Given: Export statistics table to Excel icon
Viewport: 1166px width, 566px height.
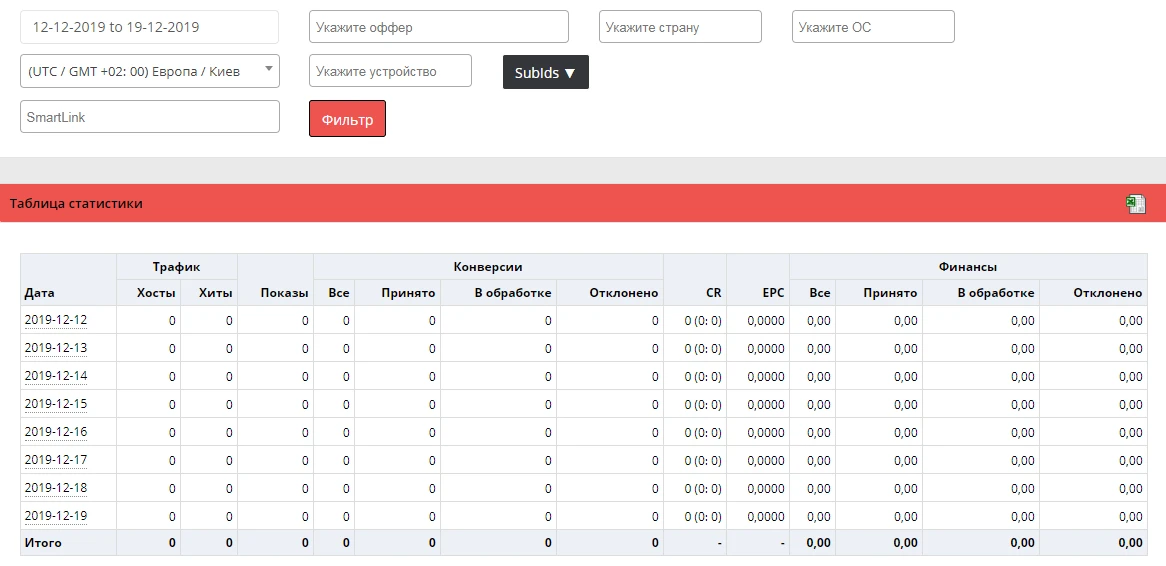Looking at the screenshot, I should click(1136, 204).
